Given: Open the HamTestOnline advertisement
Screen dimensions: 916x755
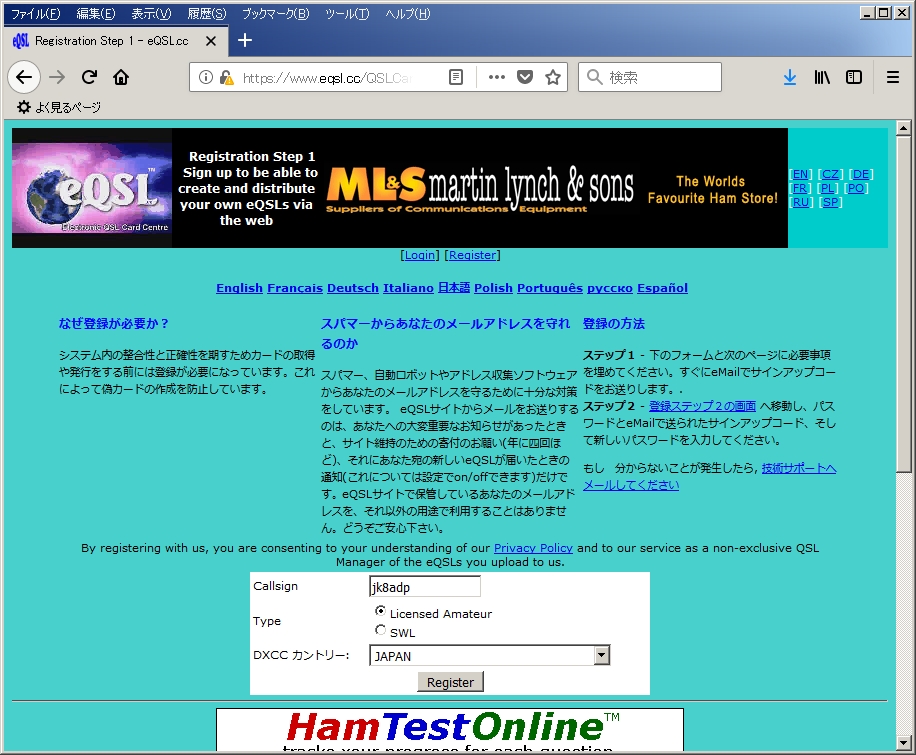Looking at the screenshot, I should click(x=450, y=729).
